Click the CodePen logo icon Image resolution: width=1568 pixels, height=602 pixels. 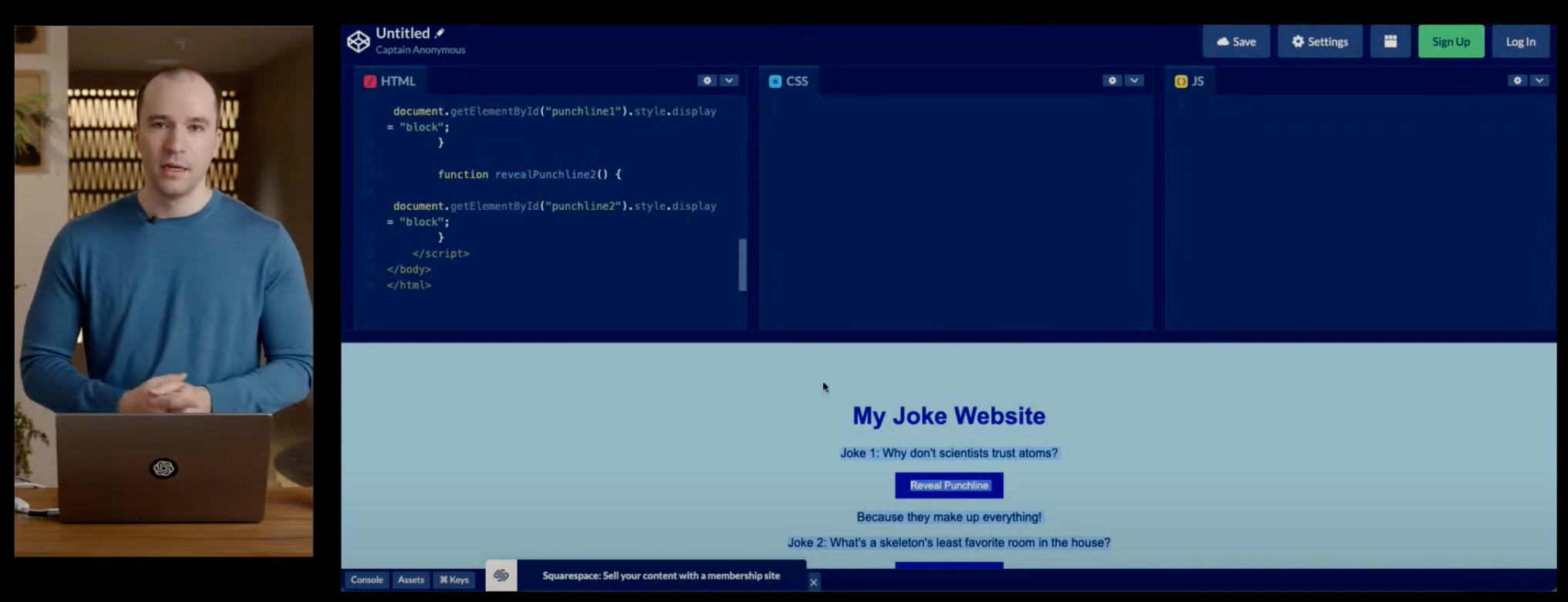click(358, 42)
